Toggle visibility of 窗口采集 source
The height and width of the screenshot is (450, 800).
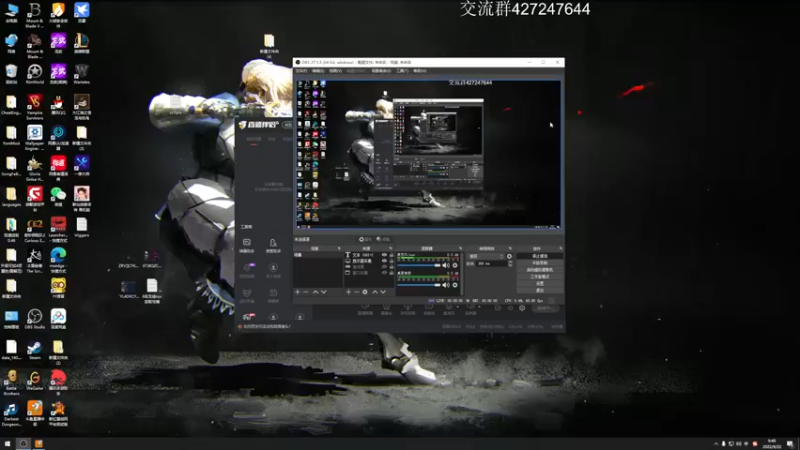(384, 273)
